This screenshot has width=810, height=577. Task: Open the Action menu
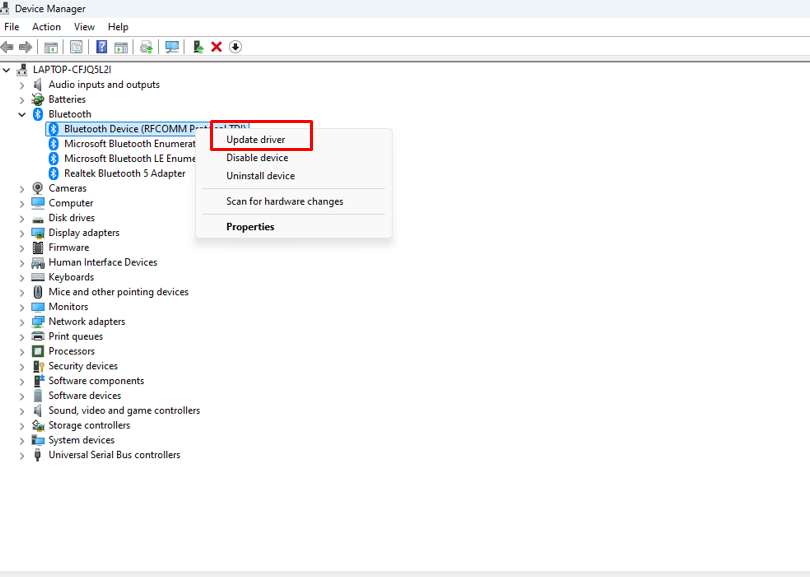coord(46,27)
